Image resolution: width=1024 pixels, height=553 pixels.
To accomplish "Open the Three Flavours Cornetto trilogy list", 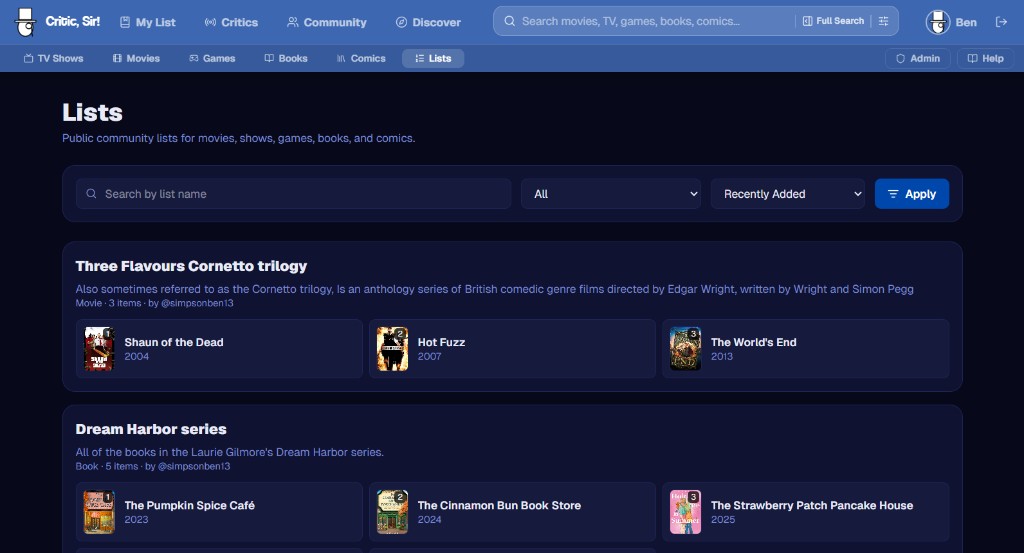I will click(x=191, y=266).
